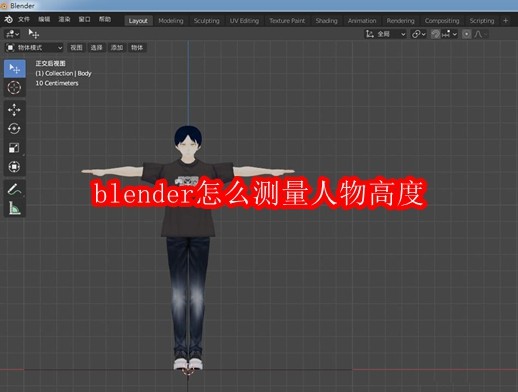Click the Blender logo menu icon

coord(8,19)
